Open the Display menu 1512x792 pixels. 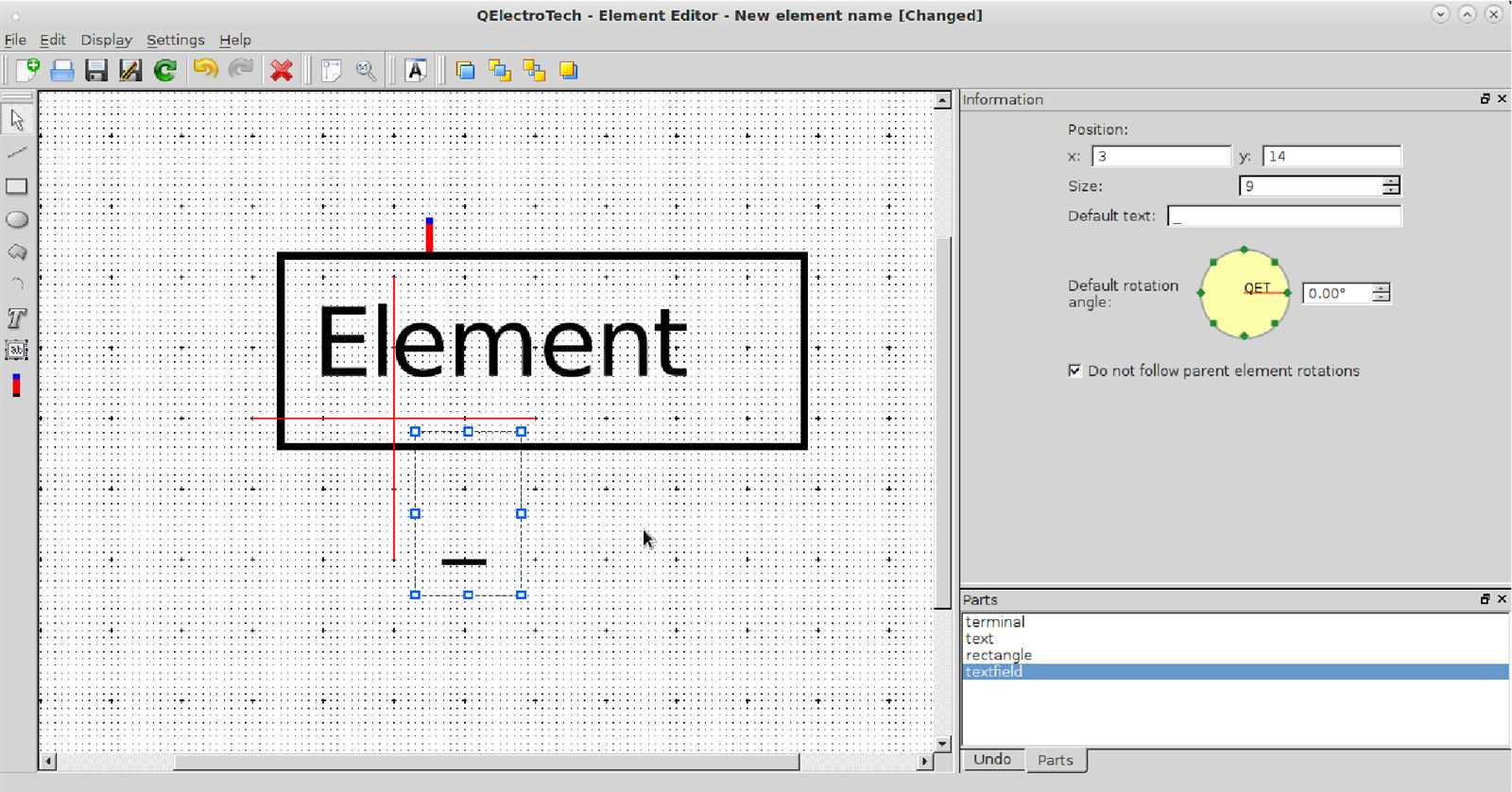click(106, 40)
